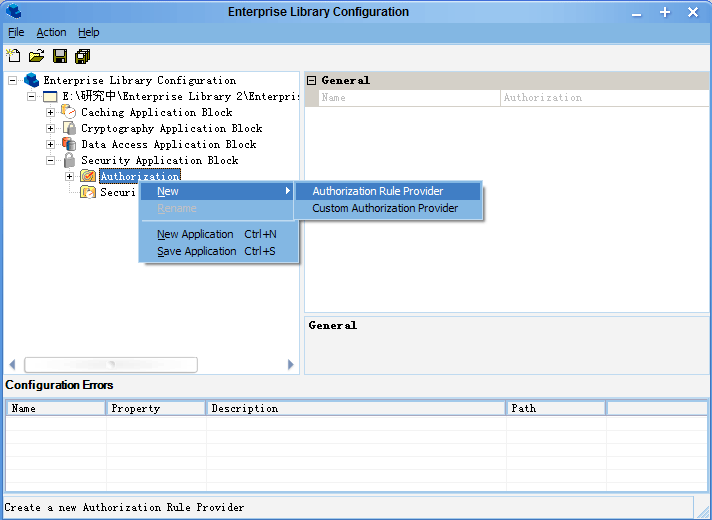Open the Help menu

89,32
